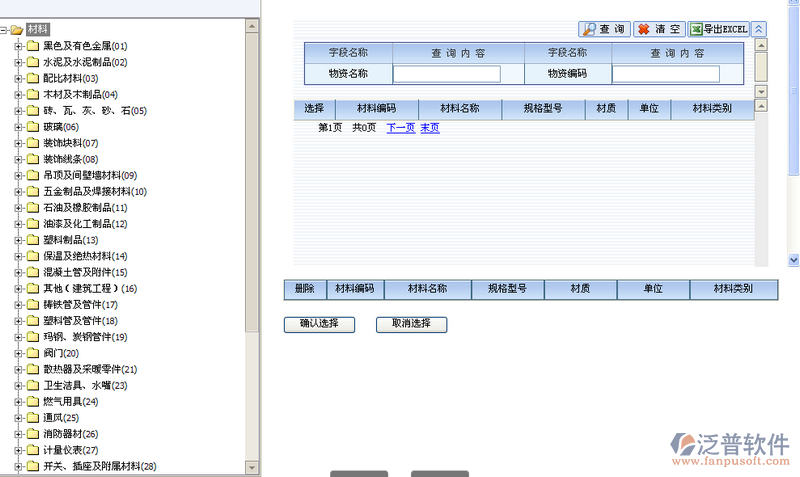The width and height of the screenshot is (800, 477).
Task: Click the 物资编码 query input field
Action: (666, 74)
